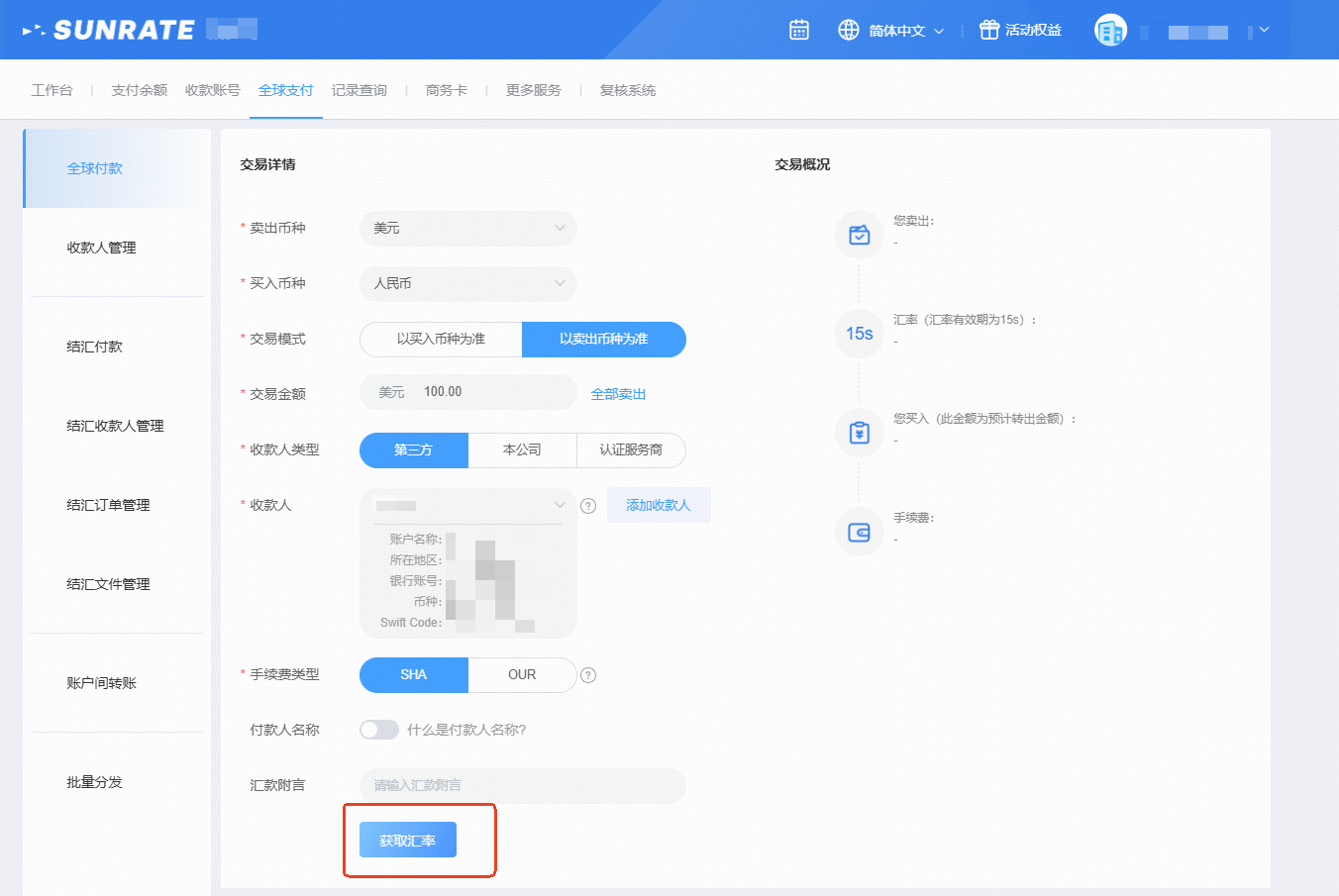Click the user avatar icon
This screenshot has height=896, width=1339.
[x=1110, y=31]
